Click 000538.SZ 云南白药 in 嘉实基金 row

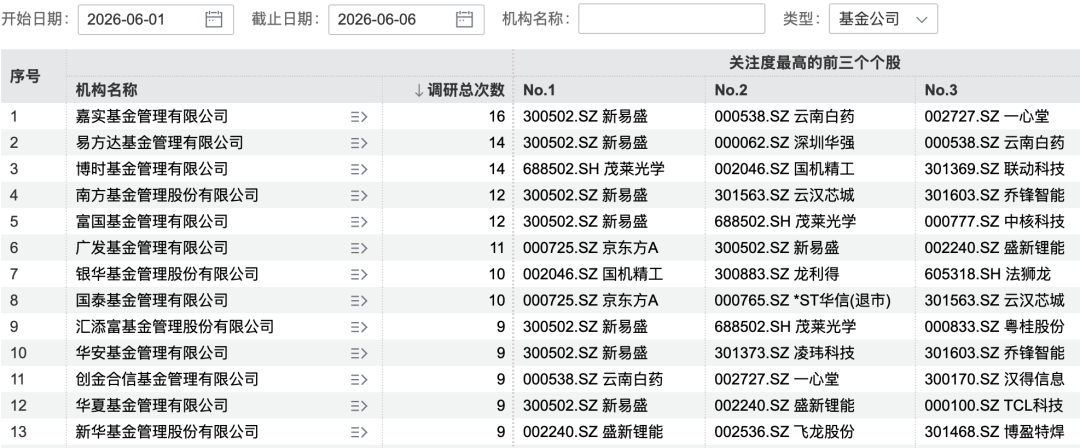click(x=785, y=116)
